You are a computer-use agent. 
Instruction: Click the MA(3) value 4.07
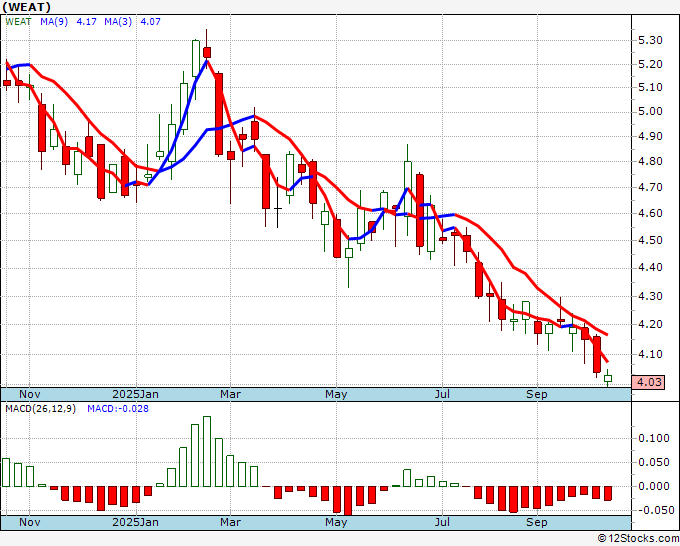pos(150,22)
